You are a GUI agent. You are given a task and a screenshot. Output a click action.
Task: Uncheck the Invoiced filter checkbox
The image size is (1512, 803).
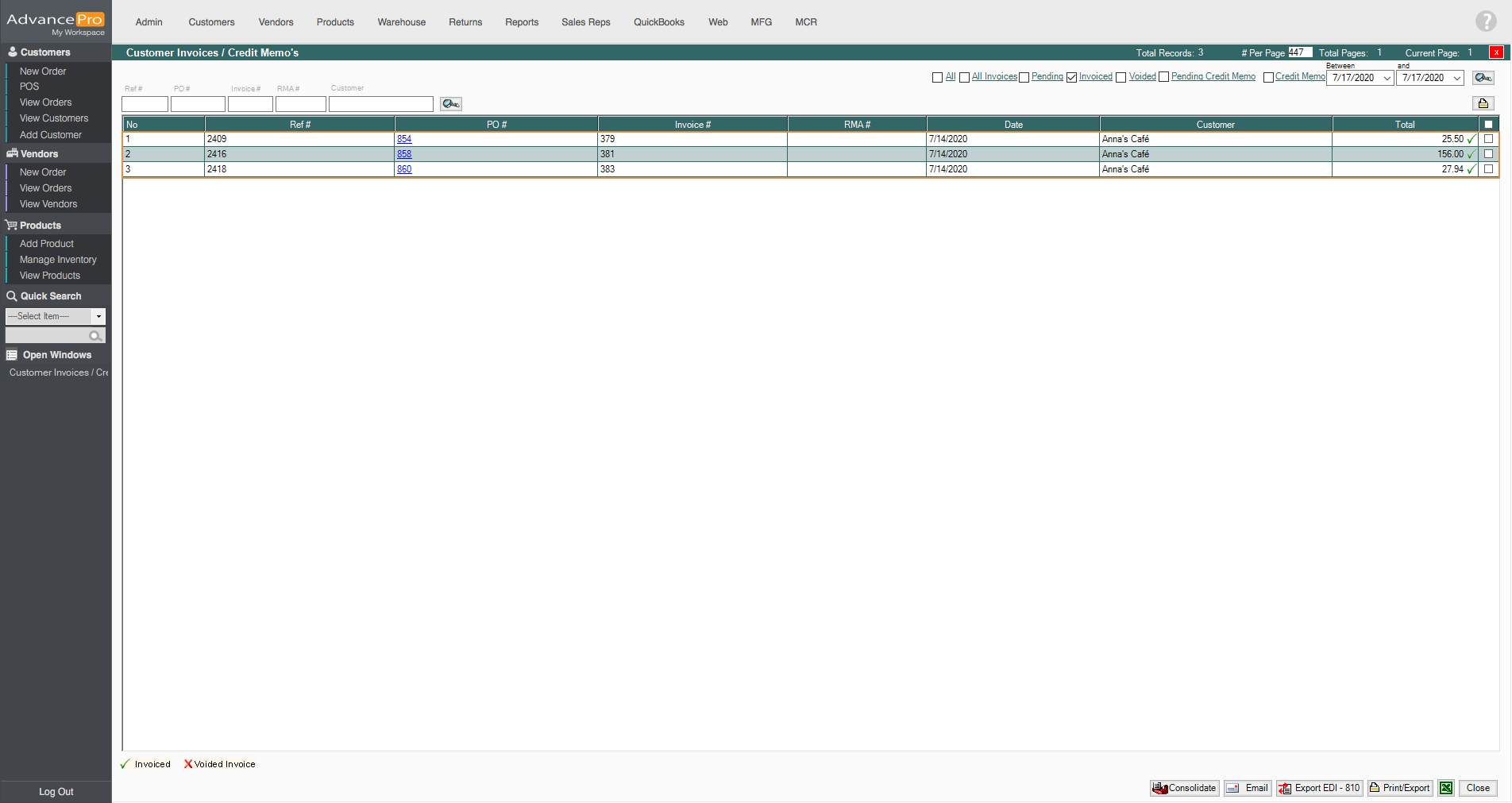coord(1071,77)
